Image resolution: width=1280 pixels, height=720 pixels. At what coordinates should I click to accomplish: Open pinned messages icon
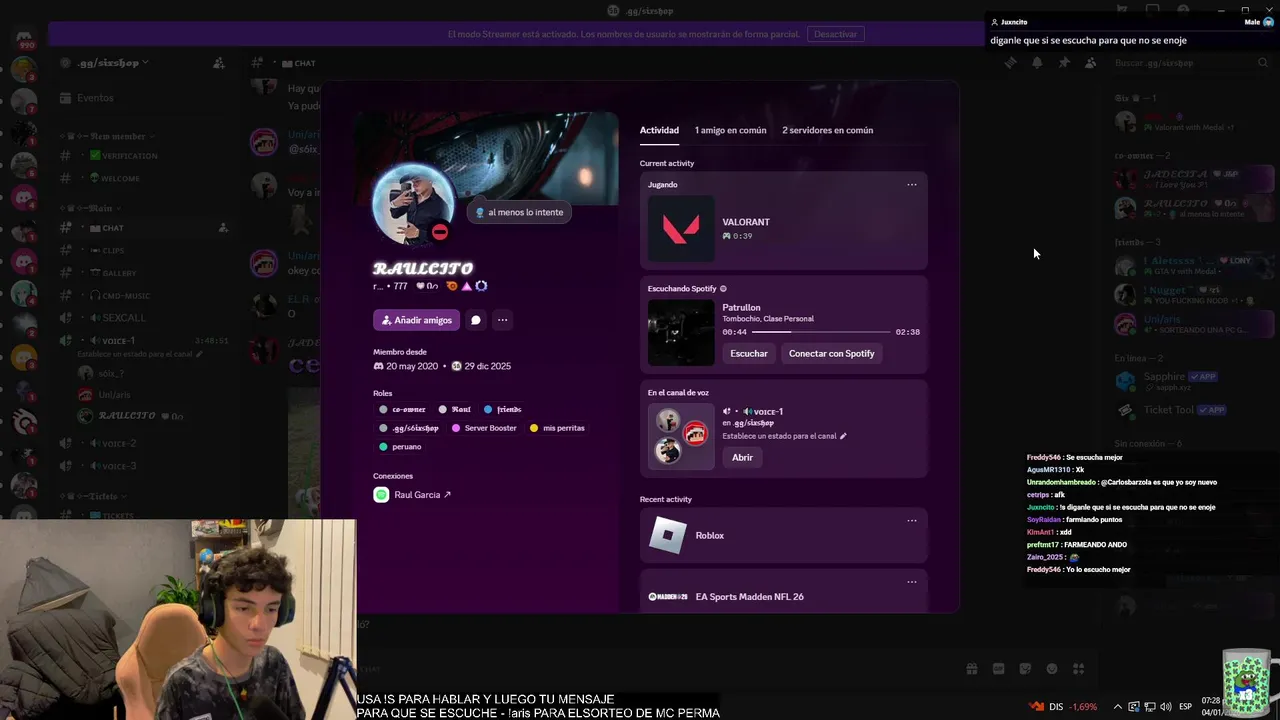click(1064, 63)
